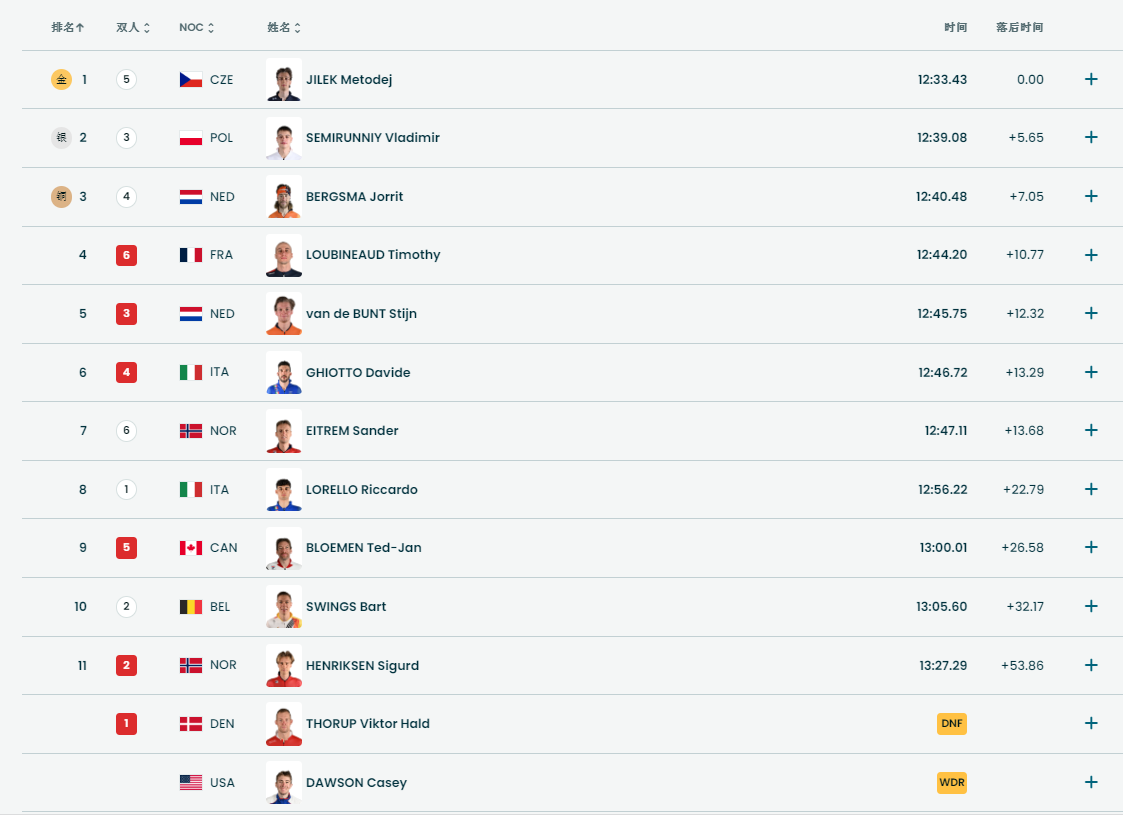Click the Canadian flag next to CAN
The width and height of the screenshot is (1123, 820).
[x=191, y=548]
